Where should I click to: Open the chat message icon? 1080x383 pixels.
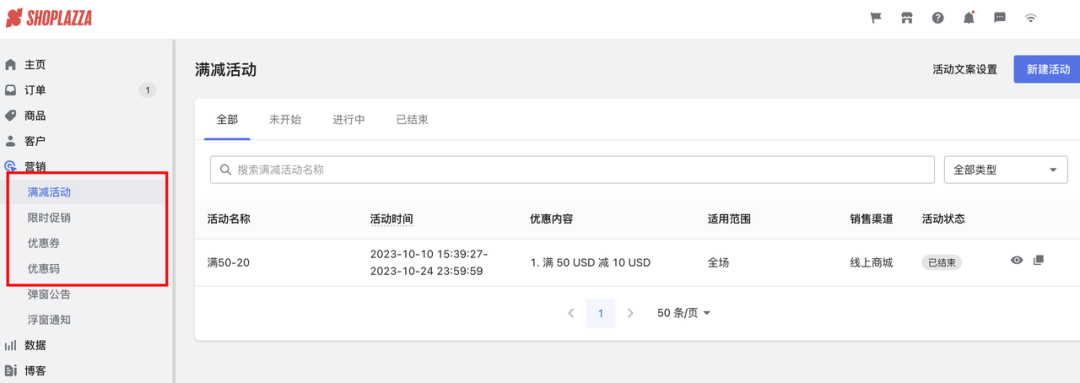1000,19
